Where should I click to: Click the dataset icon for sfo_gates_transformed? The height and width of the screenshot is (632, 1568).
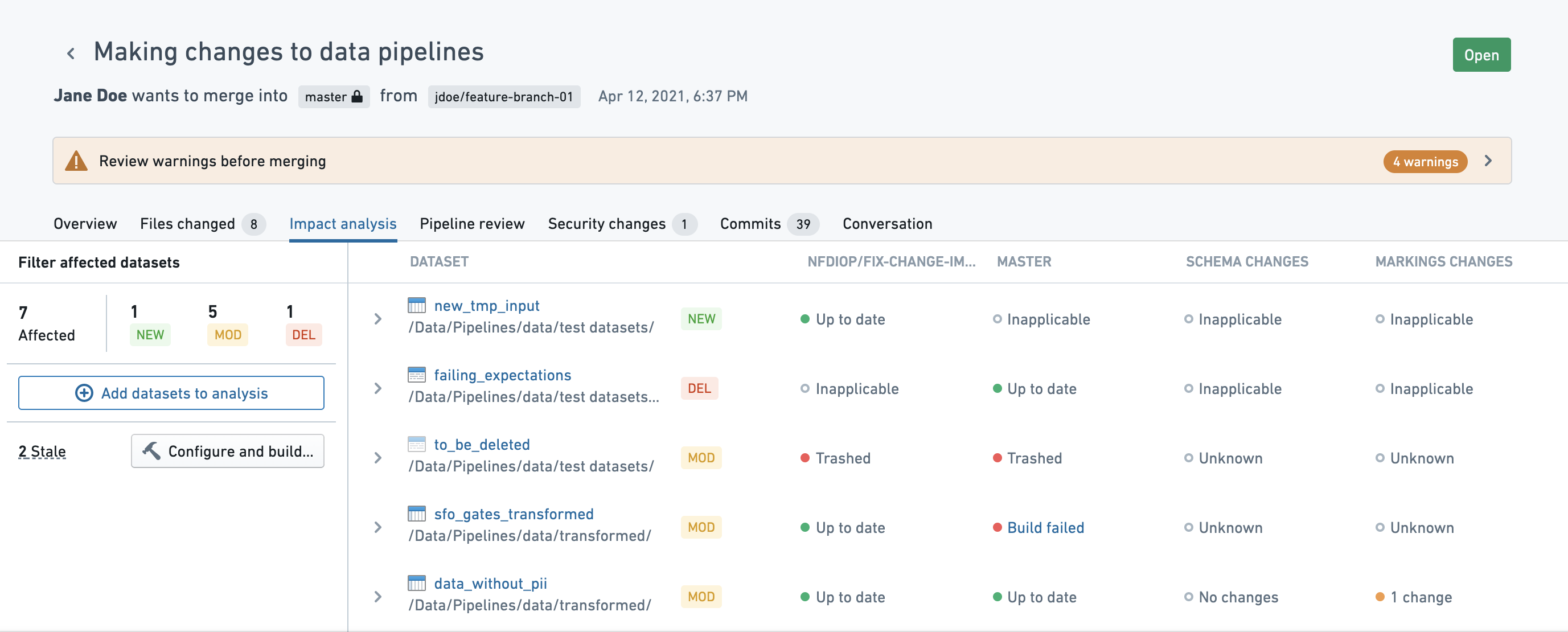tap(416, 513)
